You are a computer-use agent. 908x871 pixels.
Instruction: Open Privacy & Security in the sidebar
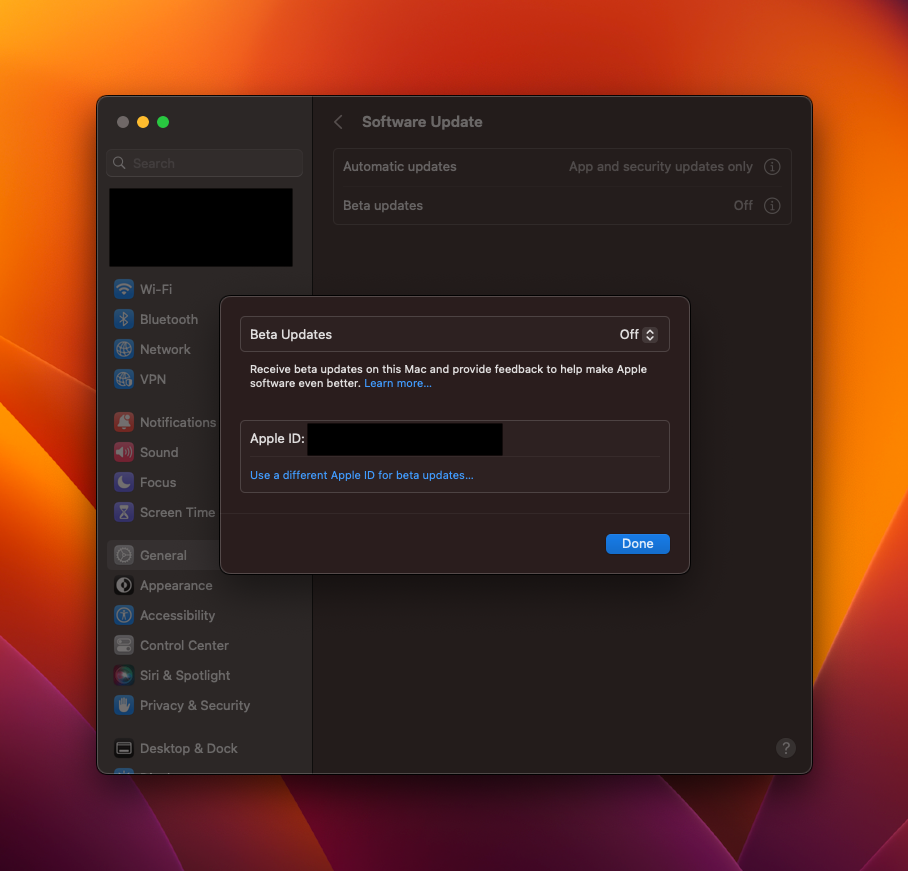[194, 705]
